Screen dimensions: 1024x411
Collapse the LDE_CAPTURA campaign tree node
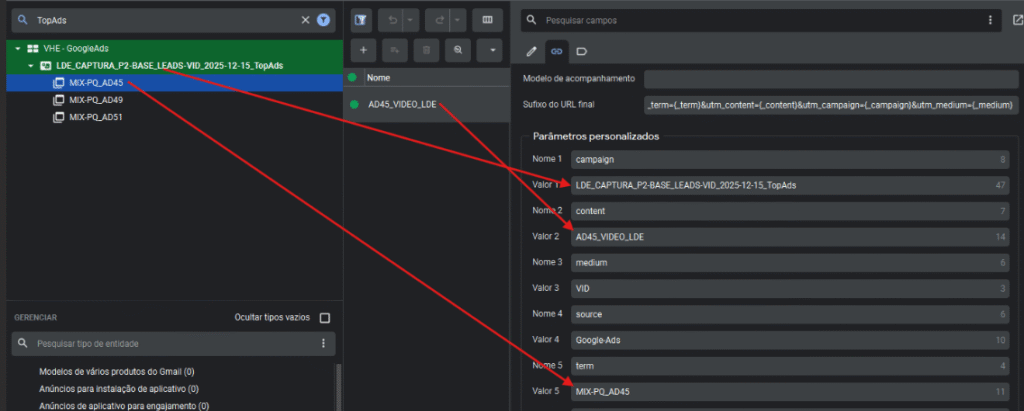31,65
